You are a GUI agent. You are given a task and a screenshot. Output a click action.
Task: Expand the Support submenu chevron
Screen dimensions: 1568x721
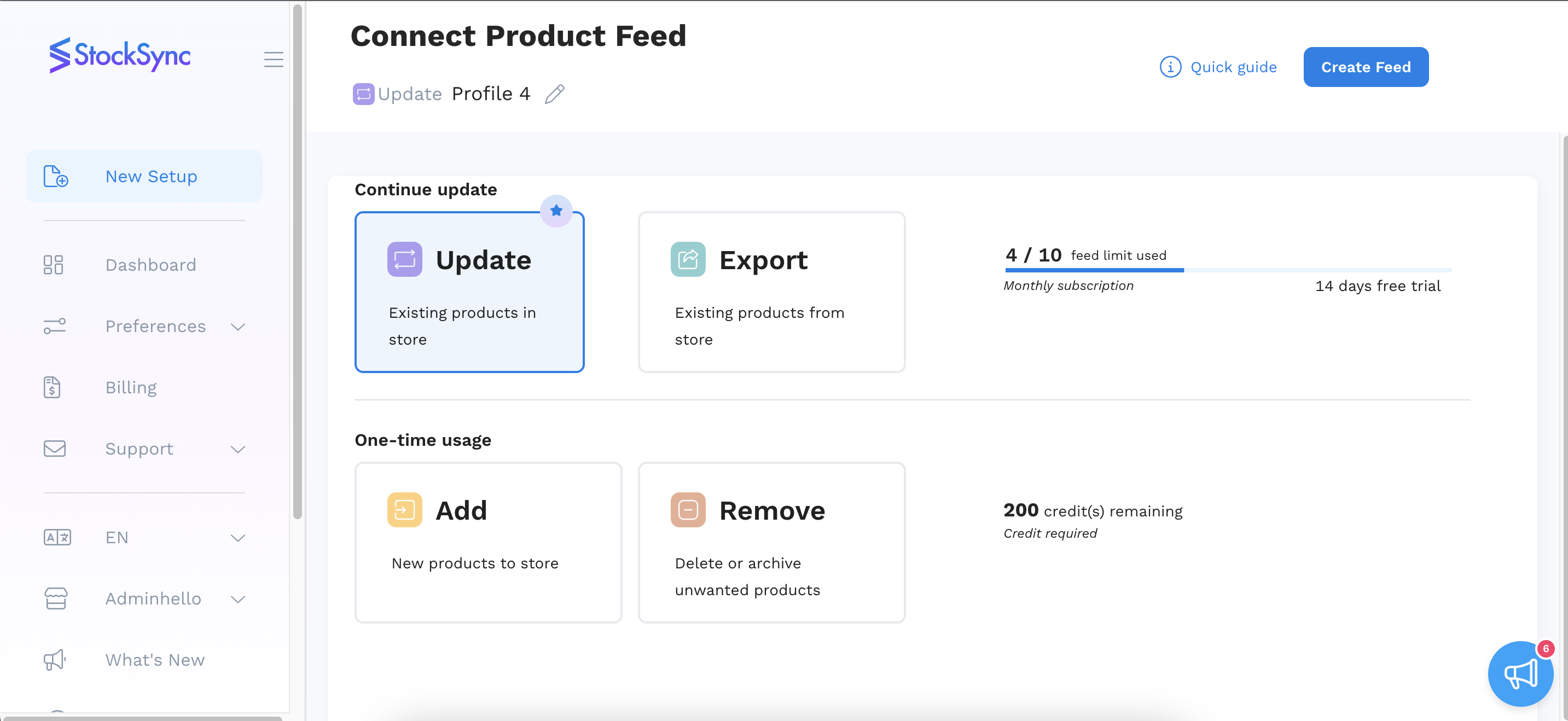point(238,449)
